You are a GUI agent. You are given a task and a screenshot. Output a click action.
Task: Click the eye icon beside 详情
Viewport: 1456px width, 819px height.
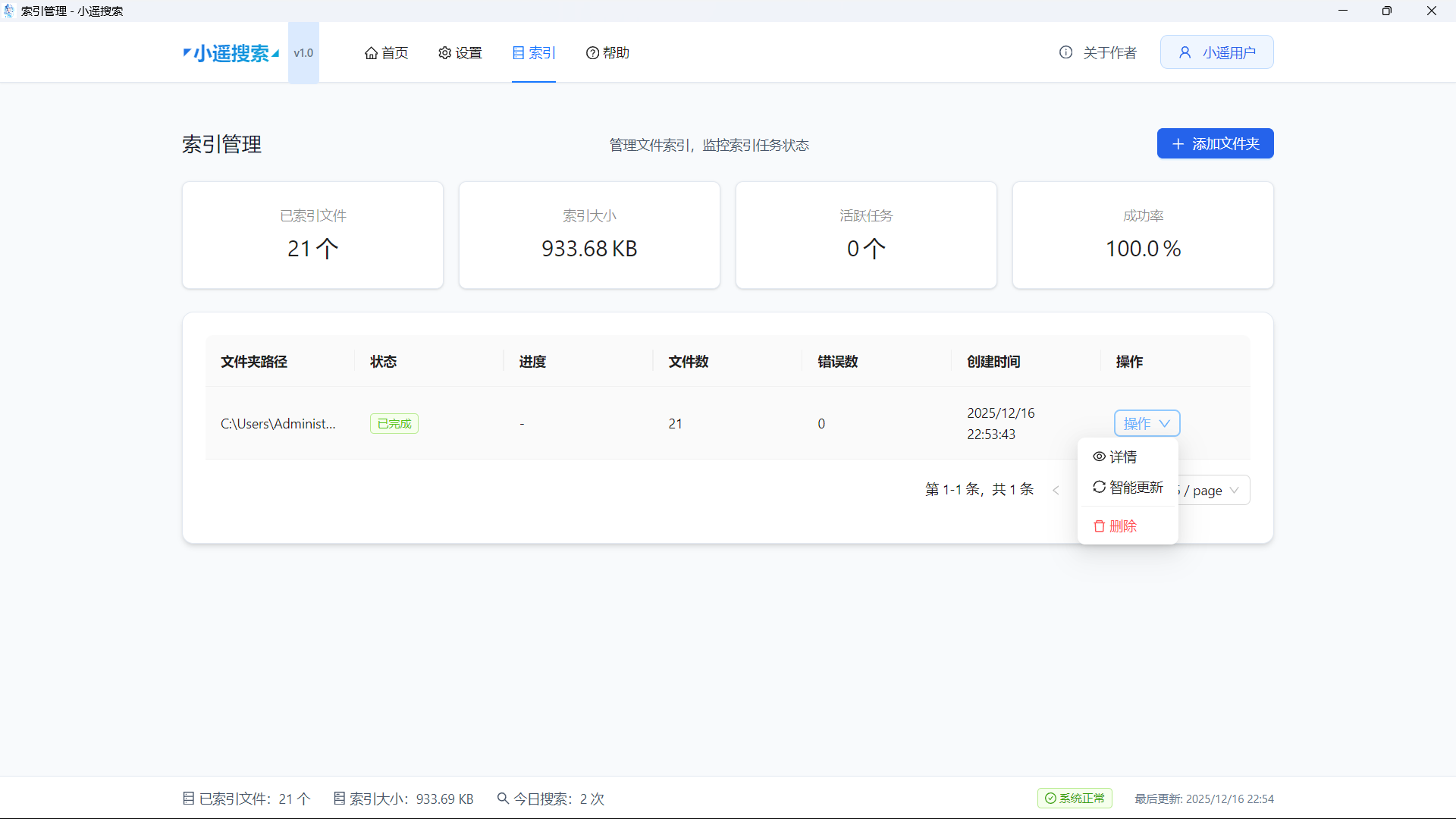click(1099, 457)
